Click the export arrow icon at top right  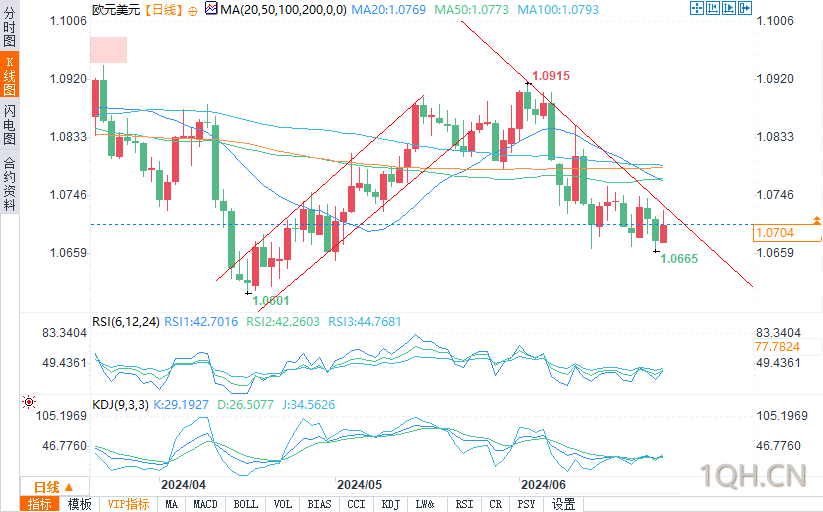[745, 8]
